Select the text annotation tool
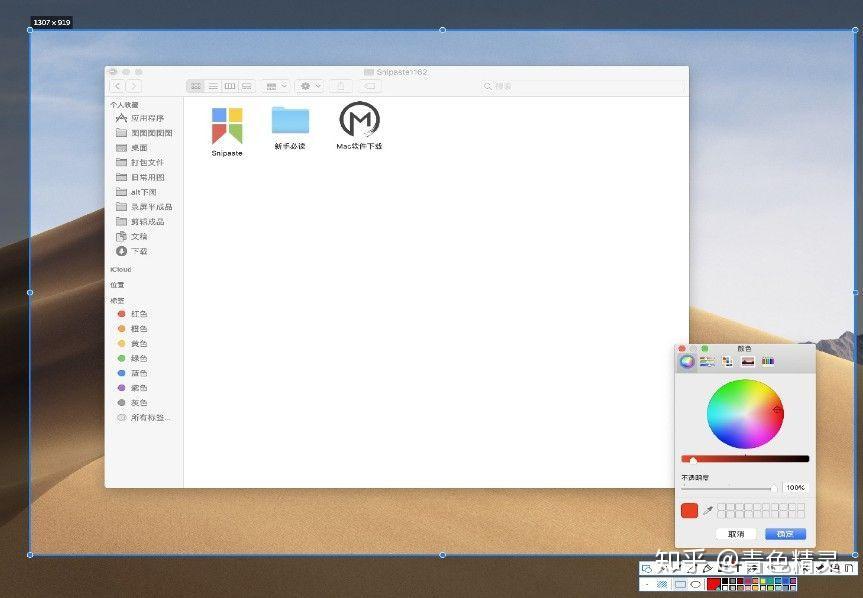 pyautogui.click(x=738, y=568)
